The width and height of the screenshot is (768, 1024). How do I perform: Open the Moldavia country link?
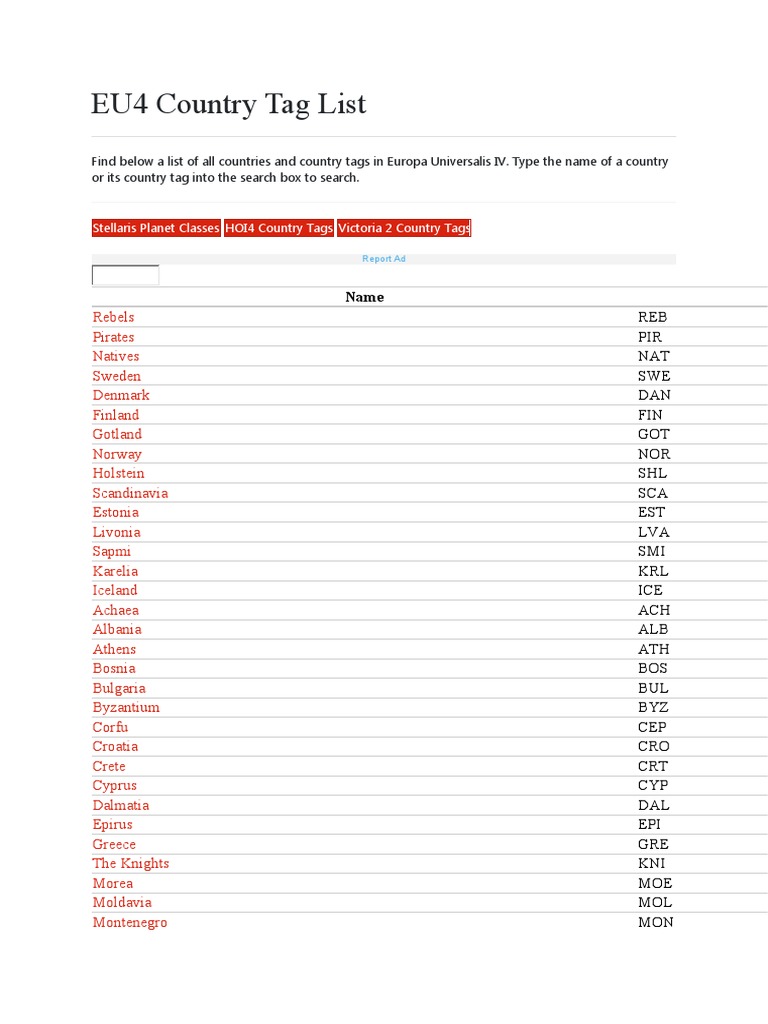click(x=122, y=902)
